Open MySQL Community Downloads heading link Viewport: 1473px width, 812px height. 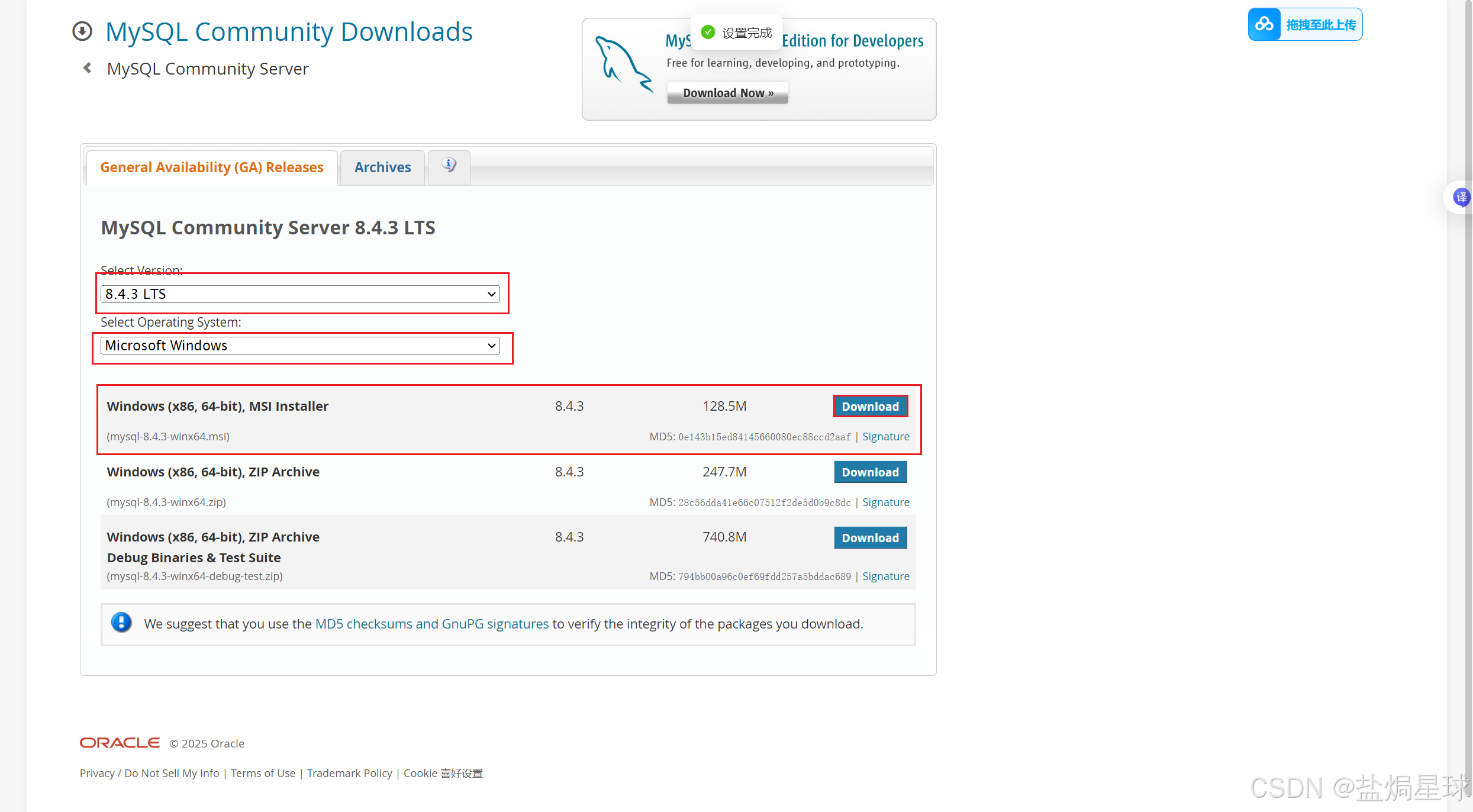[289, 31]
